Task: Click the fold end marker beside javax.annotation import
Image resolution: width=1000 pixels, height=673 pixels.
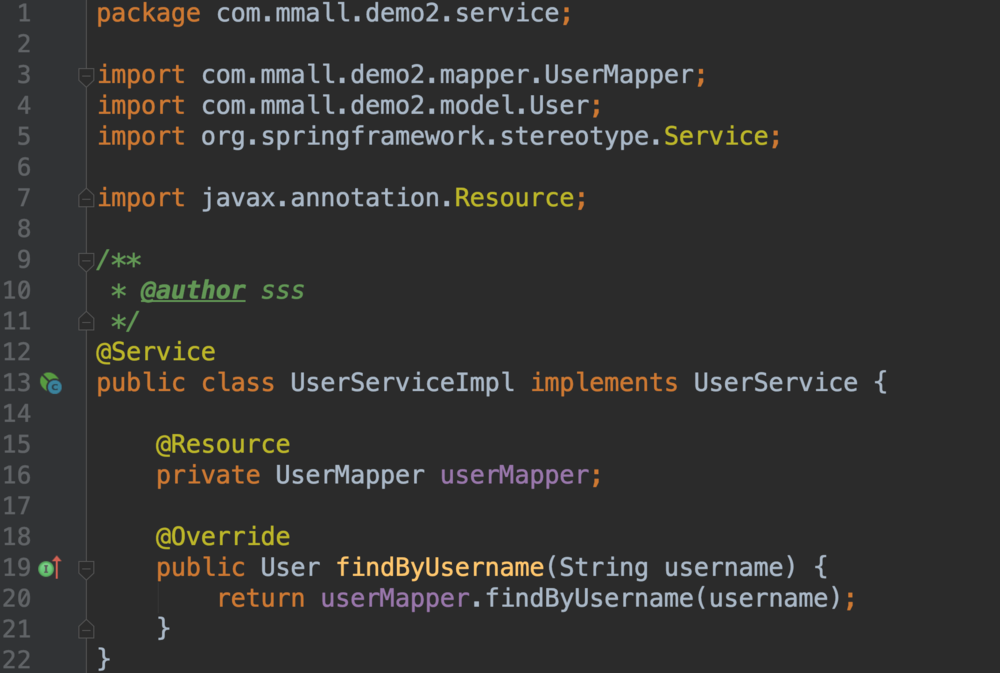Action: coord(86,198)
